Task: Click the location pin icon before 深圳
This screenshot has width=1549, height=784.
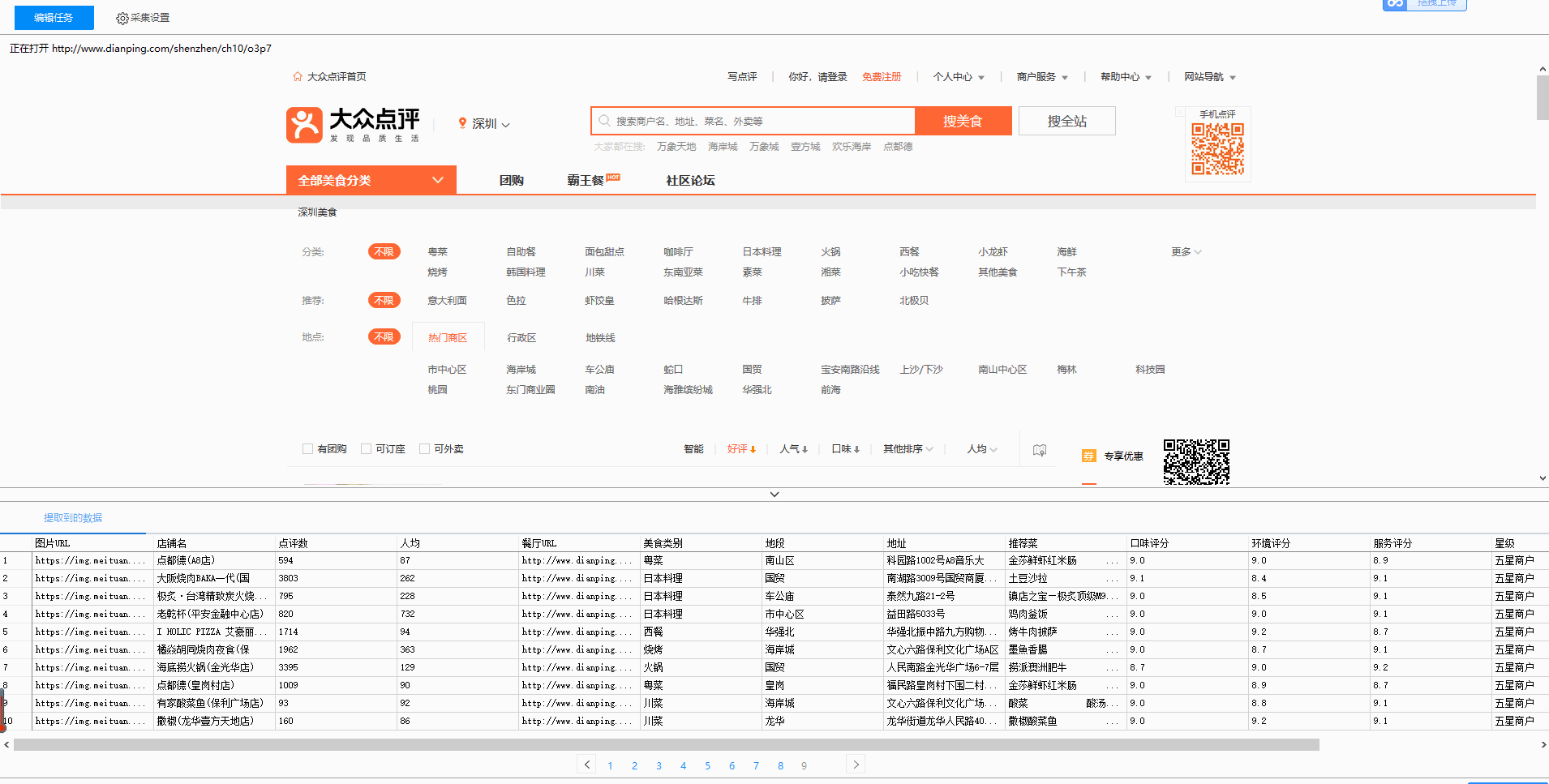Action: pos(462,123)
